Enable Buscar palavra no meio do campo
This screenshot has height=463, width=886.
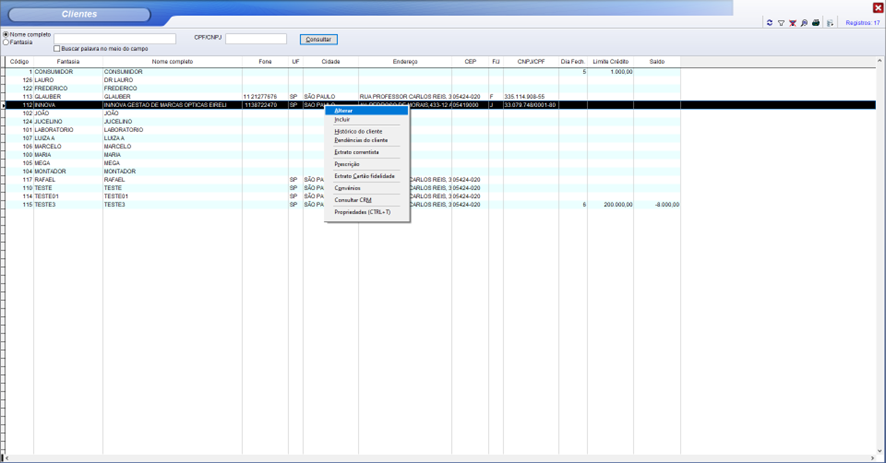57,49
